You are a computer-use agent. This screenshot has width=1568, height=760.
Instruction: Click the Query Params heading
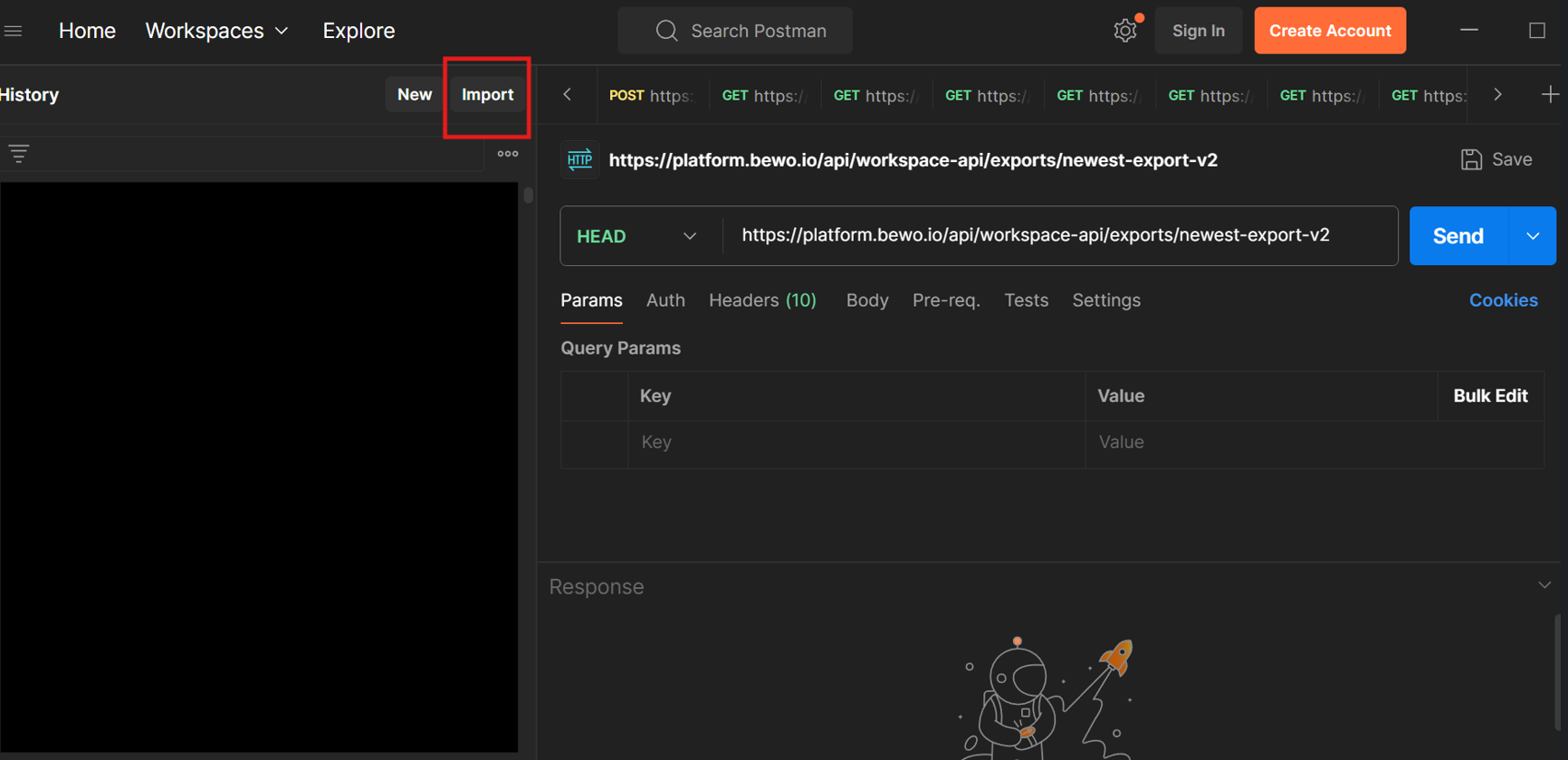tap(620, 348)
